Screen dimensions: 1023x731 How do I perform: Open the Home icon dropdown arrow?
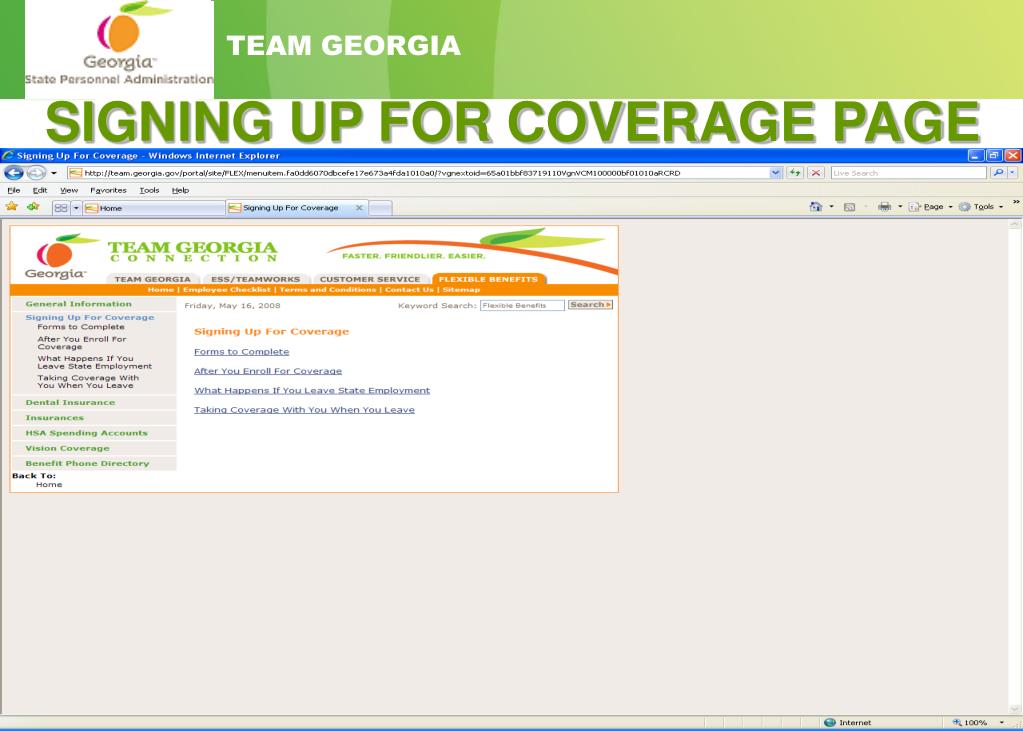click(831, 207)
